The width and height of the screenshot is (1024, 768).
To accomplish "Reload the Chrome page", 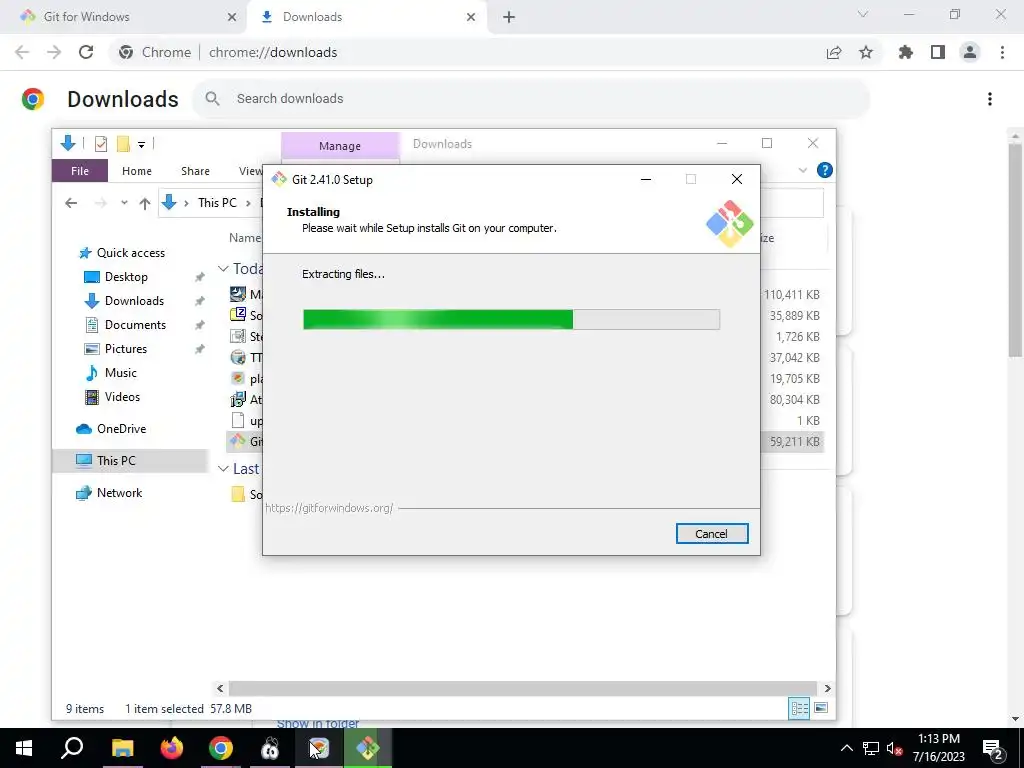I will click(86, 52).
